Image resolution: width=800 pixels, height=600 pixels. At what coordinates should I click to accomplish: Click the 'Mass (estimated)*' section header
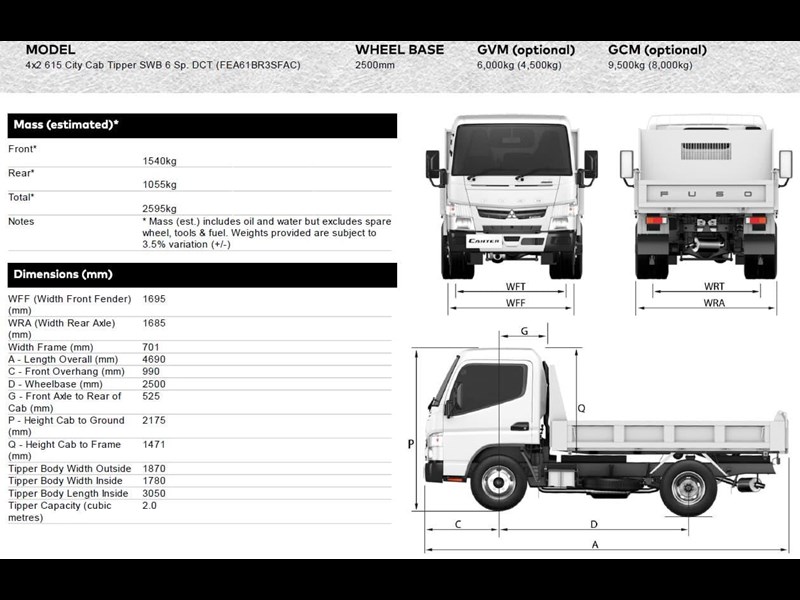[x=202, y=126]
